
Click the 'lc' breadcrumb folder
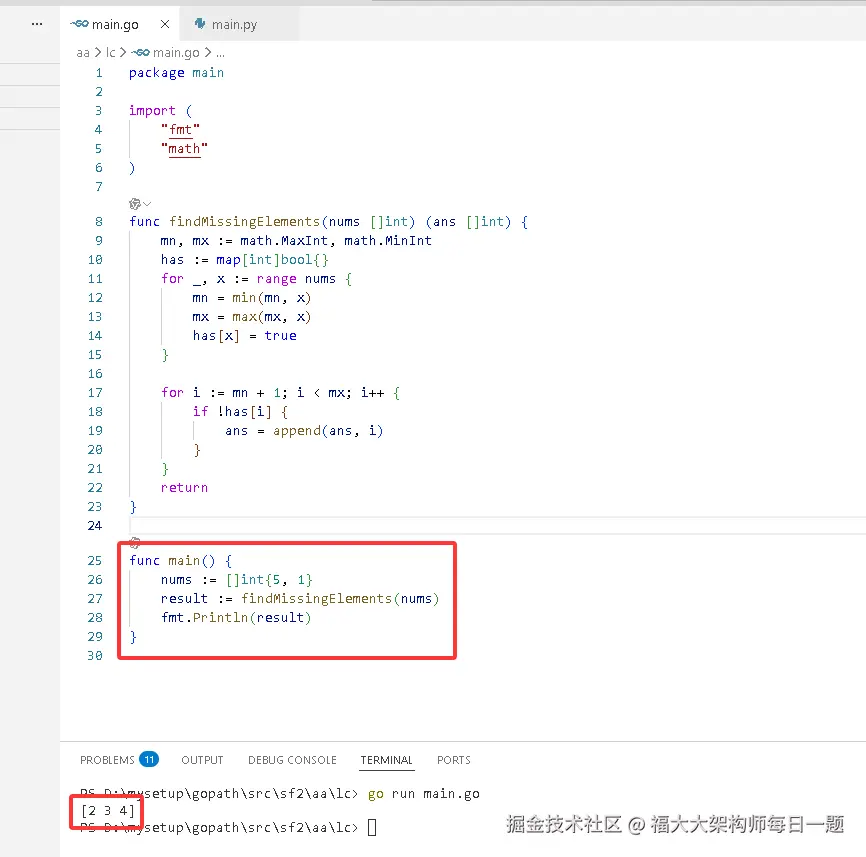pyautogui.click(x=110, y=52)
